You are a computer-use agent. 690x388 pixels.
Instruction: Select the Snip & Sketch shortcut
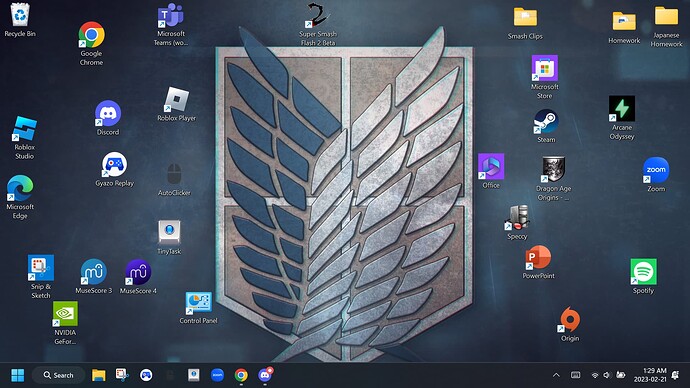pyautogui.click(x=40, y=277)
